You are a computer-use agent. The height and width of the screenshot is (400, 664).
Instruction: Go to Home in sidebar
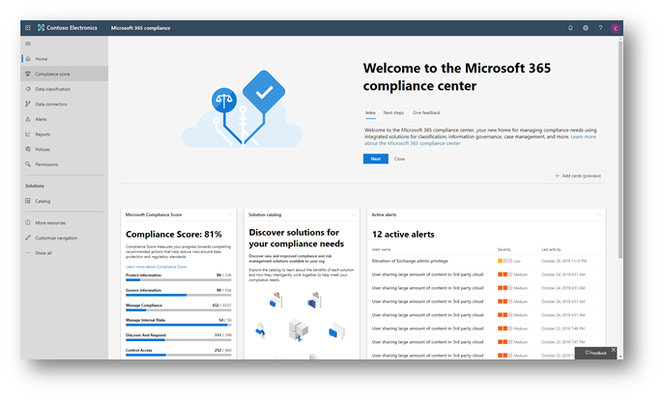(64, 59)
